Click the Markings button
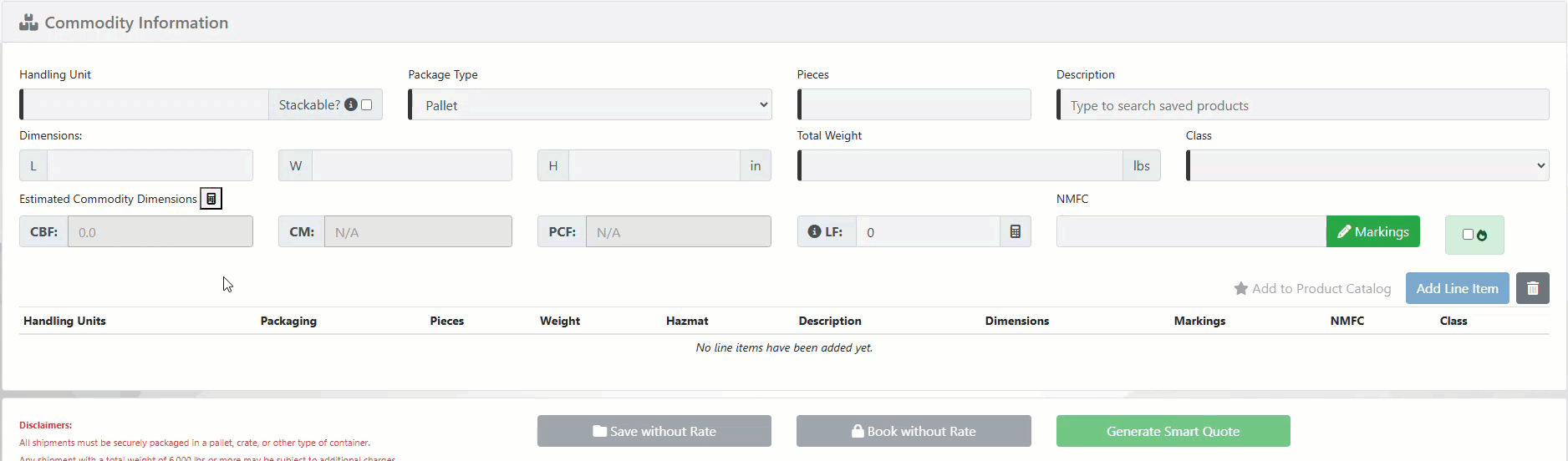Image resolution: width=1568 pixels, height=461 pixels. point(1372,232)
